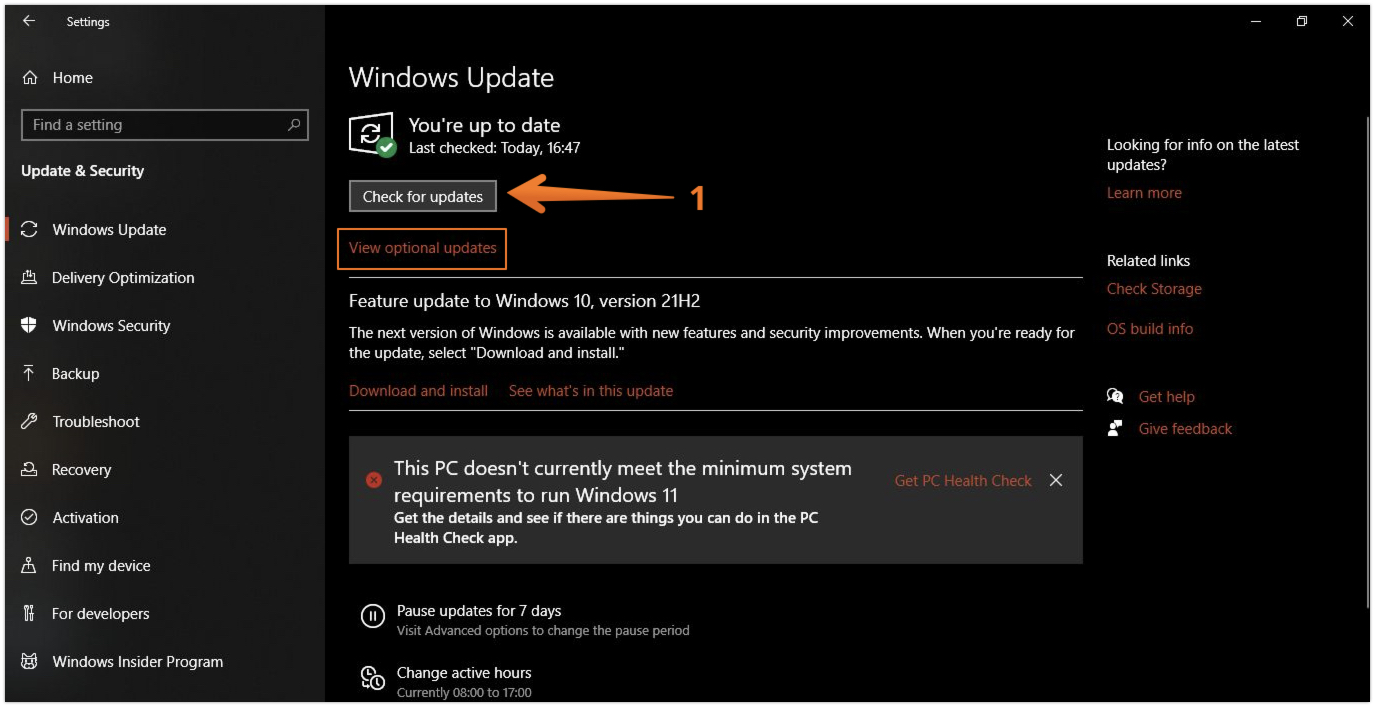1375x707 pixels.
Task: Click Download and install link
Action: (x=418, y=391)
